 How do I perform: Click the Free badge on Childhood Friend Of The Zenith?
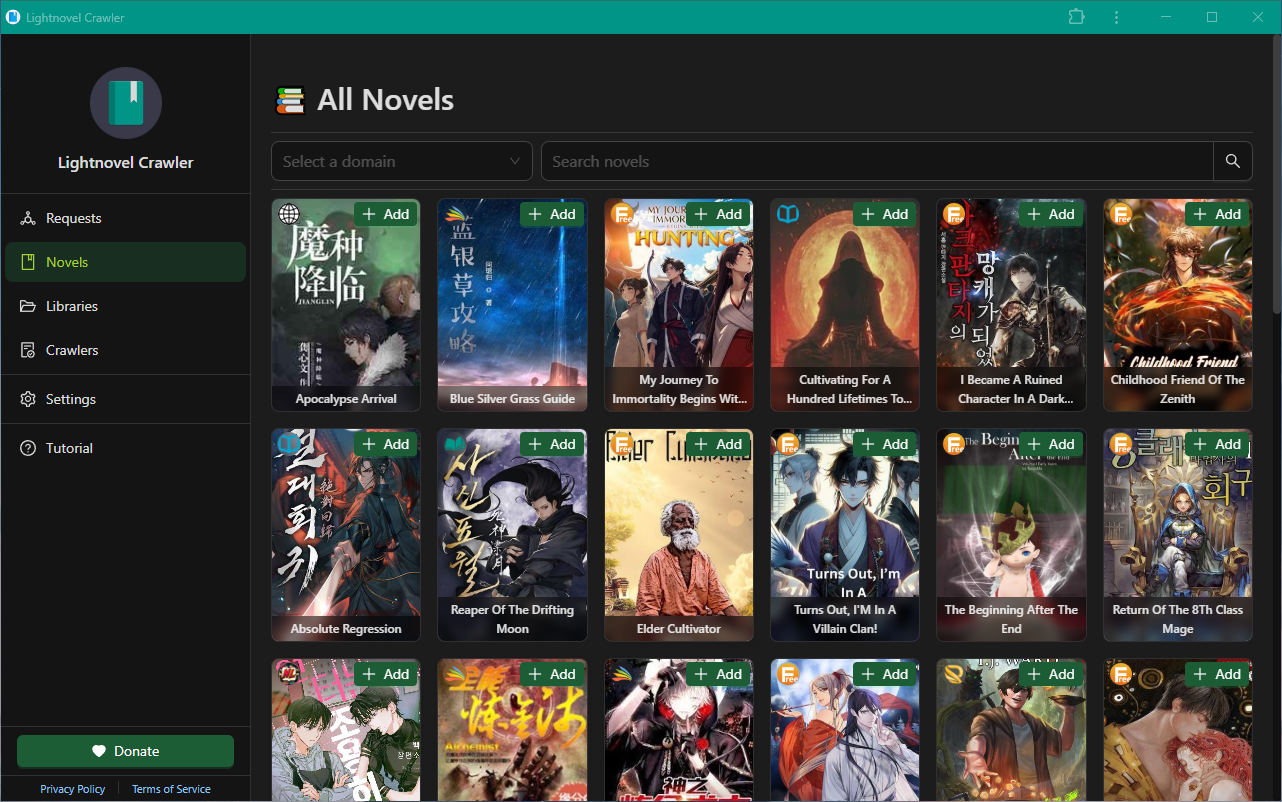coord(1120,214)
